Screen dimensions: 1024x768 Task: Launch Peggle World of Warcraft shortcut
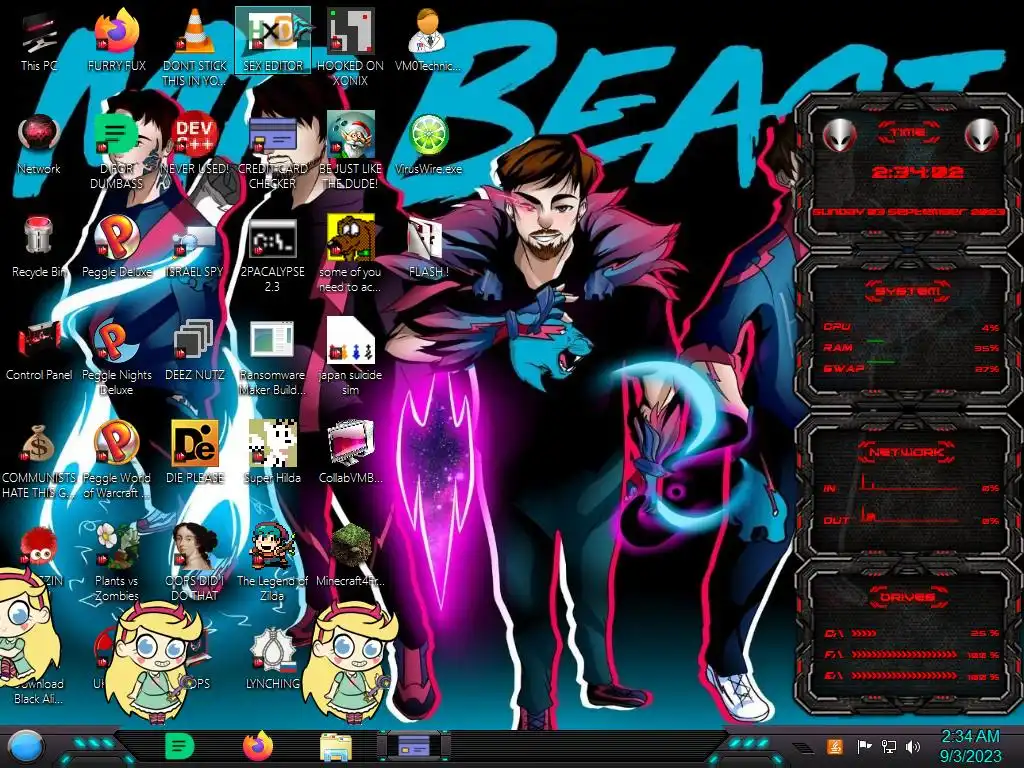tap(116, 460)
